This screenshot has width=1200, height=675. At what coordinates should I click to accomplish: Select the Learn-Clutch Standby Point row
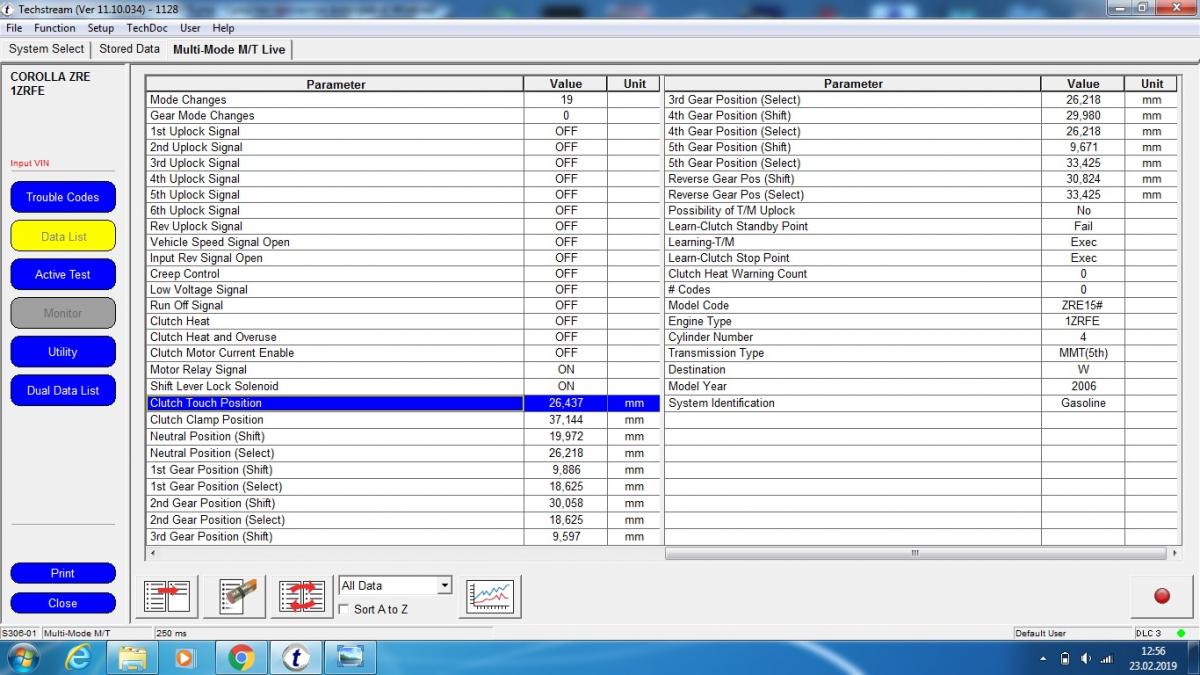pos(922,226)
